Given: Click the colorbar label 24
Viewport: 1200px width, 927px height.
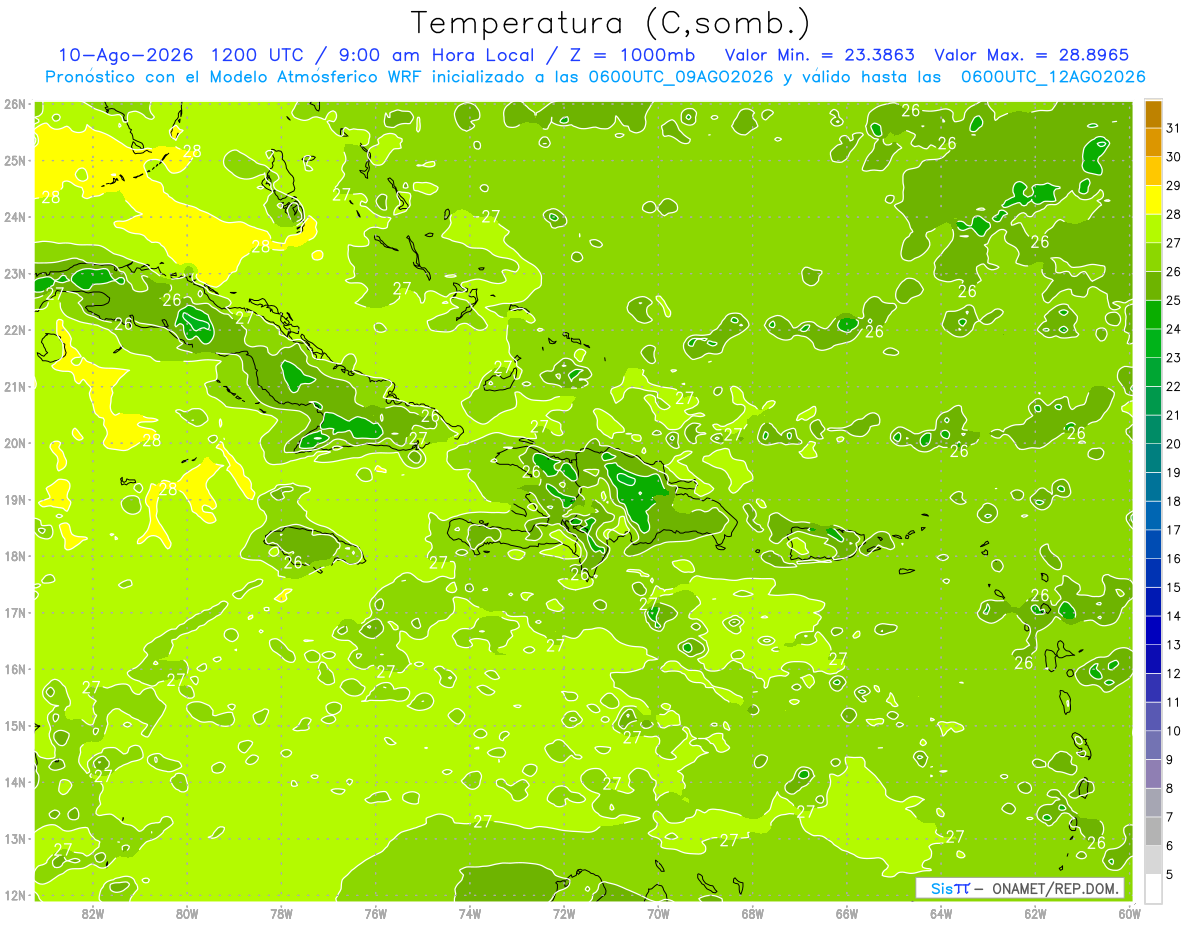Looking at the screenshot, I should coord(1174,329).
